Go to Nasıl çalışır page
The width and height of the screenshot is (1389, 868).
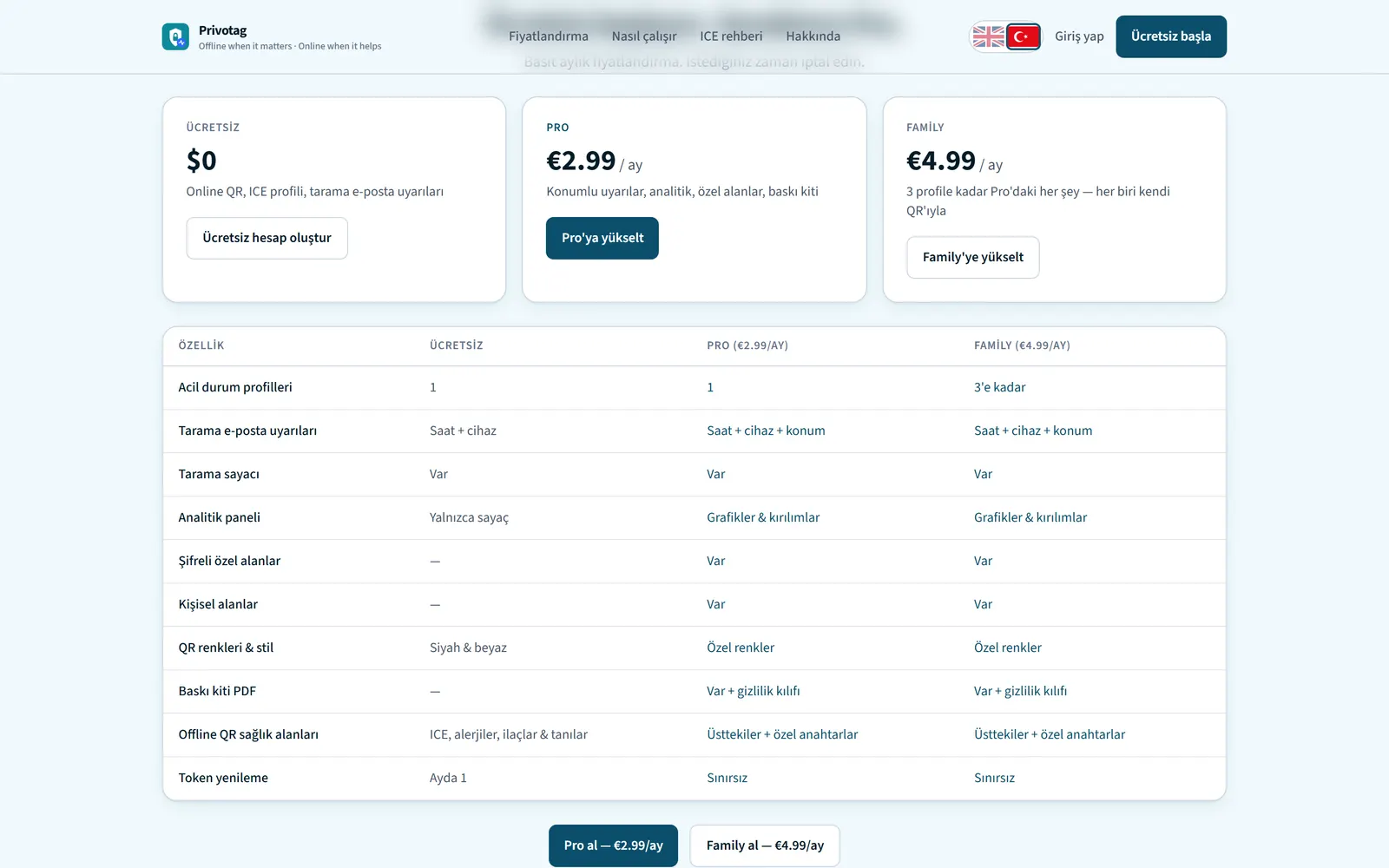click(x=644, y=36)
